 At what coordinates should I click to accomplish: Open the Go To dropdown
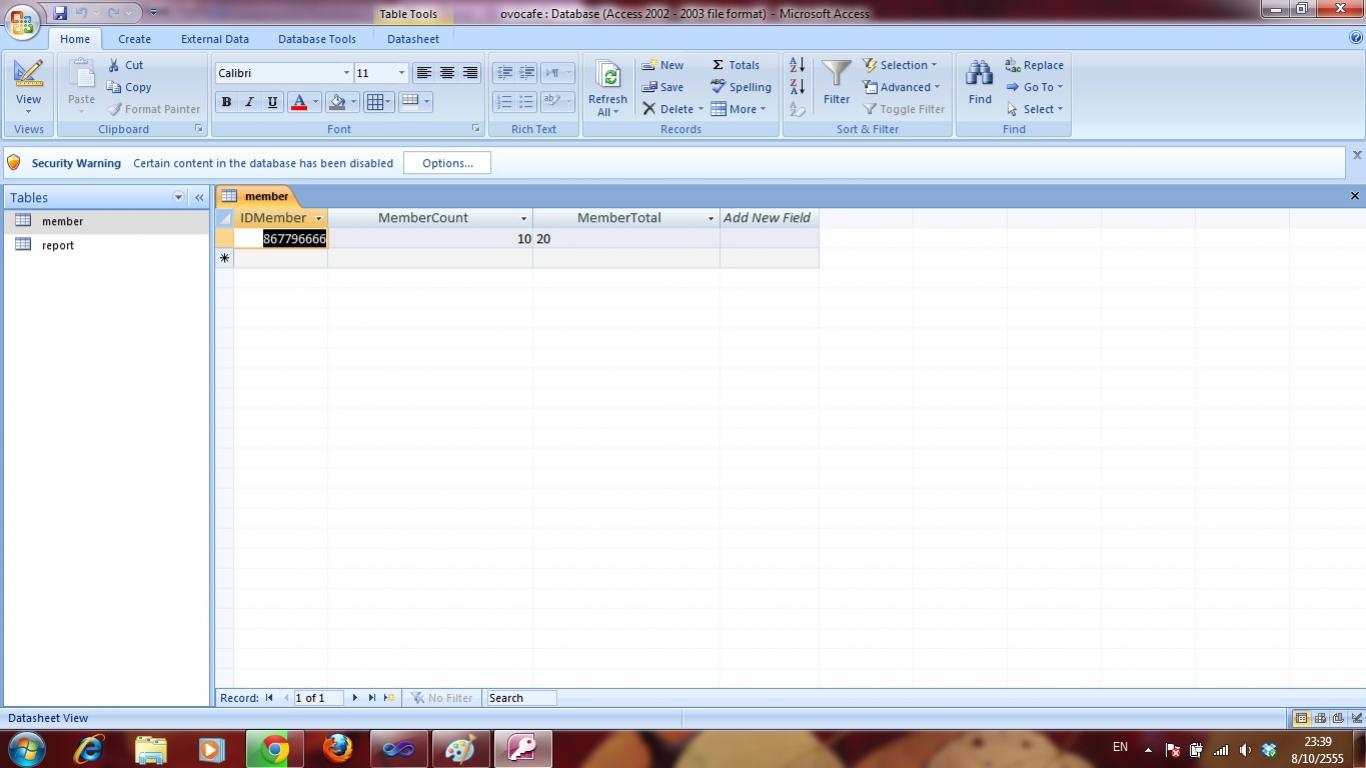point(1034,87)
